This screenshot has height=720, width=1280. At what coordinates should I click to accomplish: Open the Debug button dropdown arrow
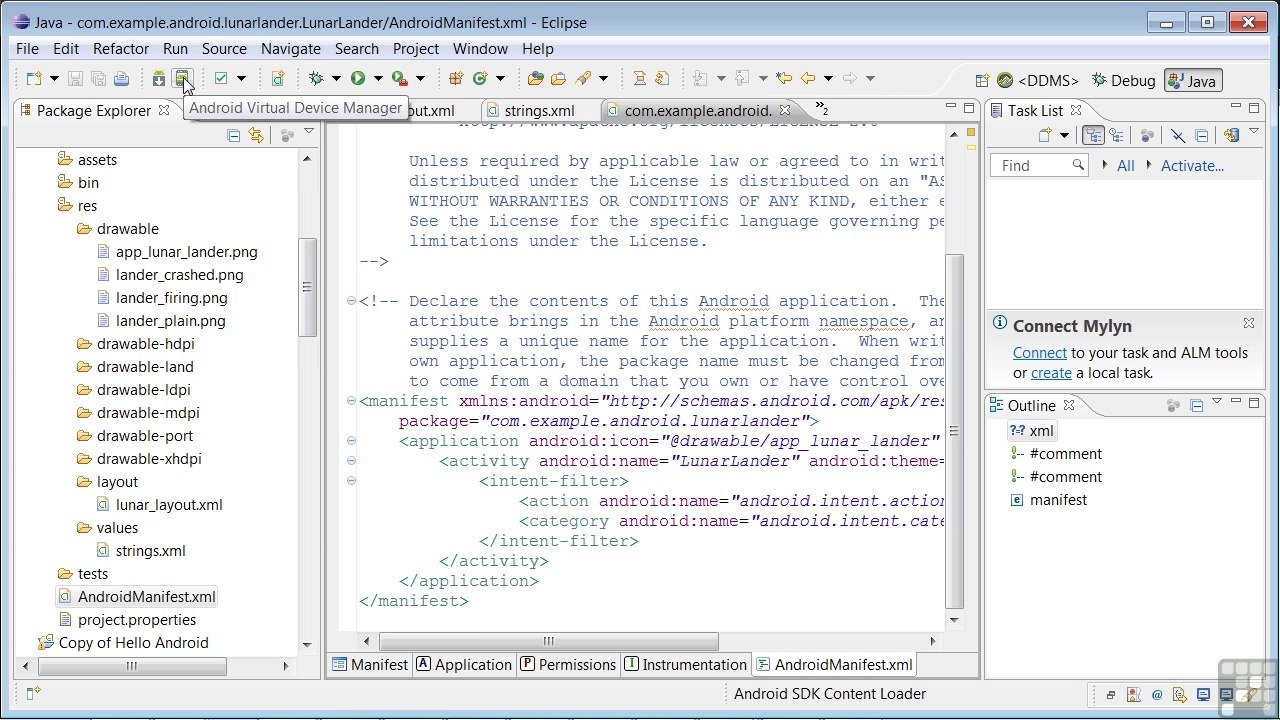[336, 79]
